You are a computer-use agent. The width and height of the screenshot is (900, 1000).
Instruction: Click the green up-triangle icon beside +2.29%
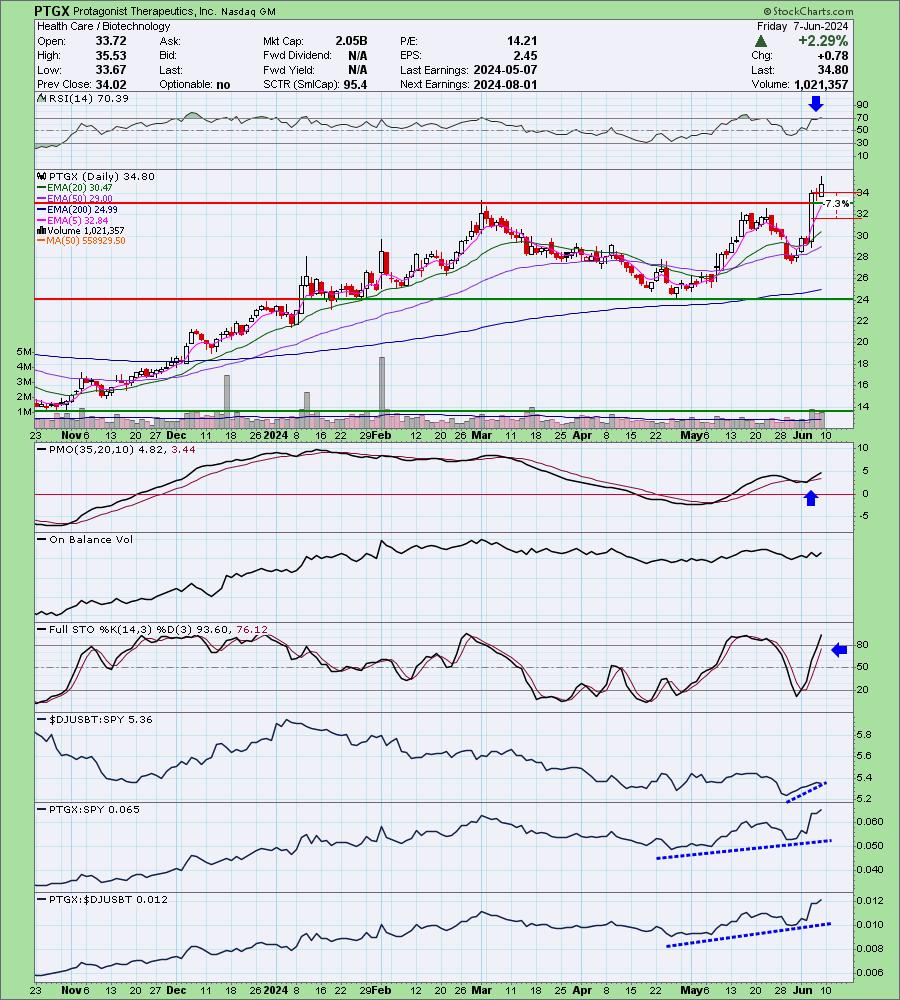[x=760, y=41]
